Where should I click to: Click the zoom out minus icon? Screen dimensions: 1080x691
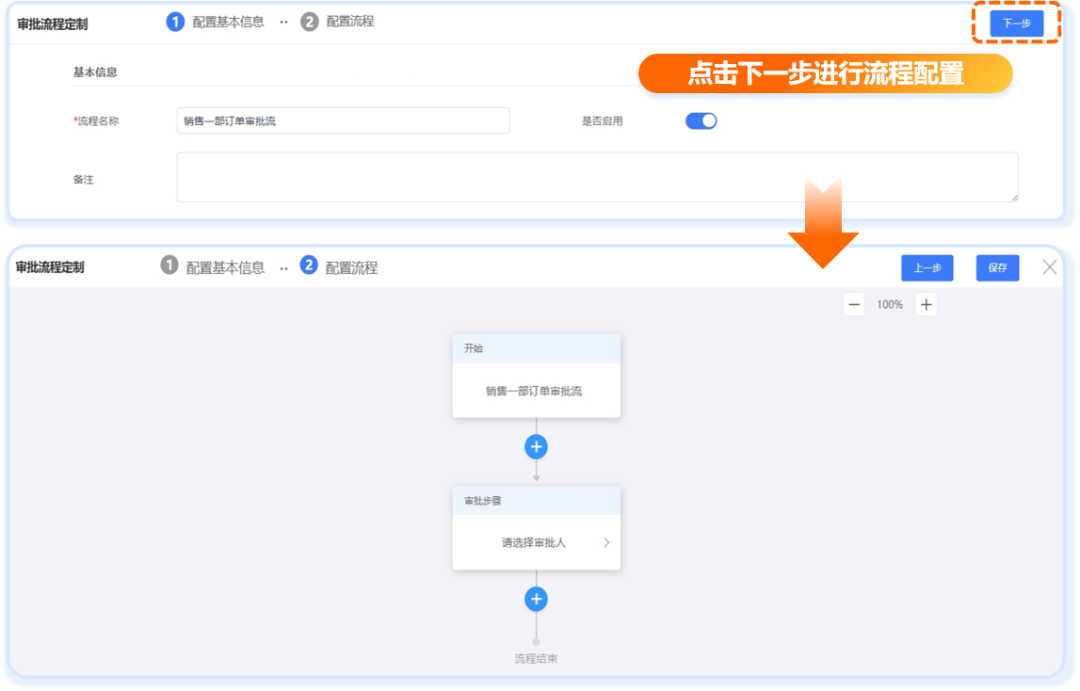click(853, 303)
